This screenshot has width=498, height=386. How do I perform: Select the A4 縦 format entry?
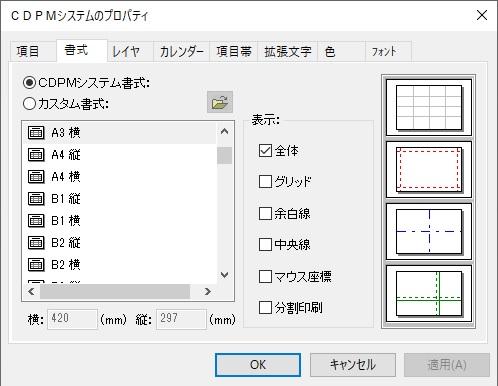(x=120, y=155)
